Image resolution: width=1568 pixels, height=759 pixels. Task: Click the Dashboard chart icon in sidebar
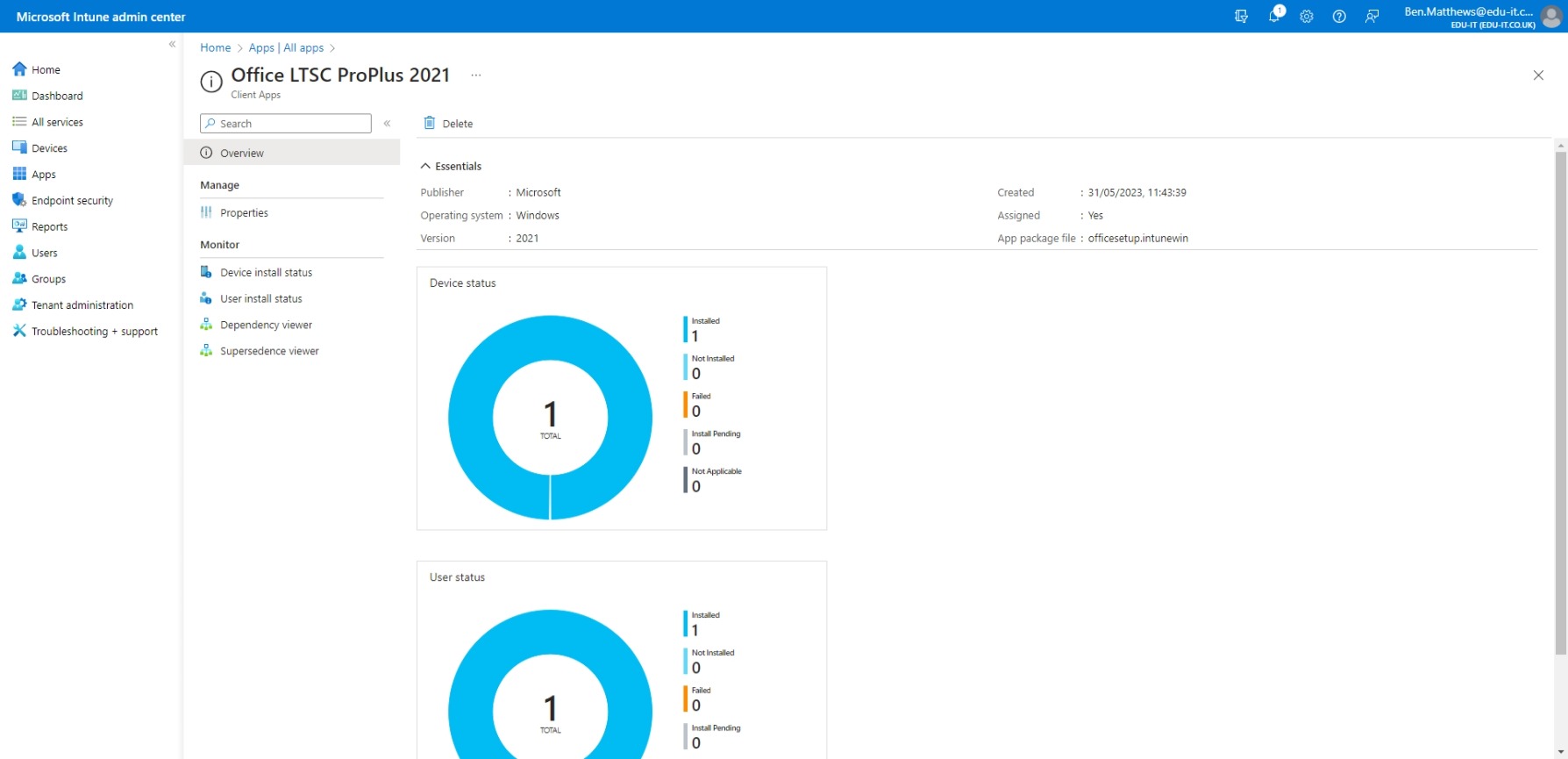click(x=19, y=96)
